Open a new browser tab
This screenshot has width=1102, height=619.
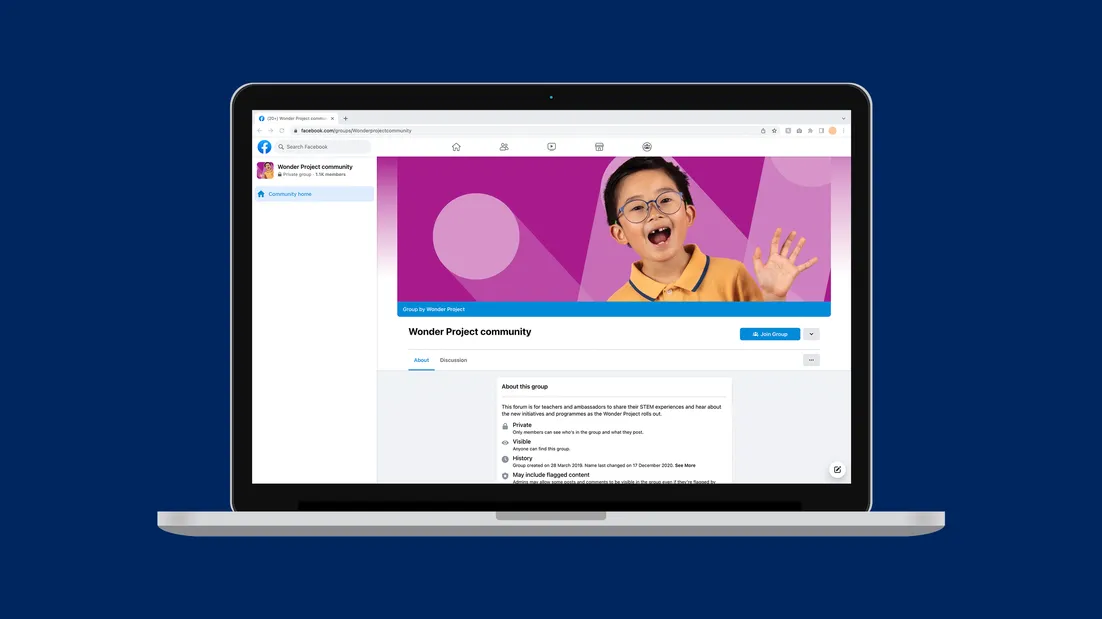pos(346,118)
